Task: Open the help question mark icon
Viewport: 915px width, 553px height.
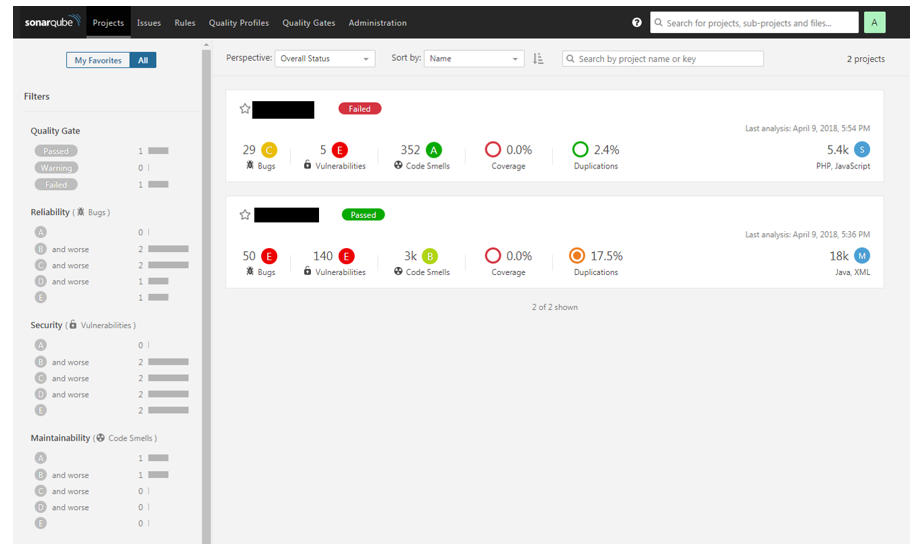Action: point(637,22)
